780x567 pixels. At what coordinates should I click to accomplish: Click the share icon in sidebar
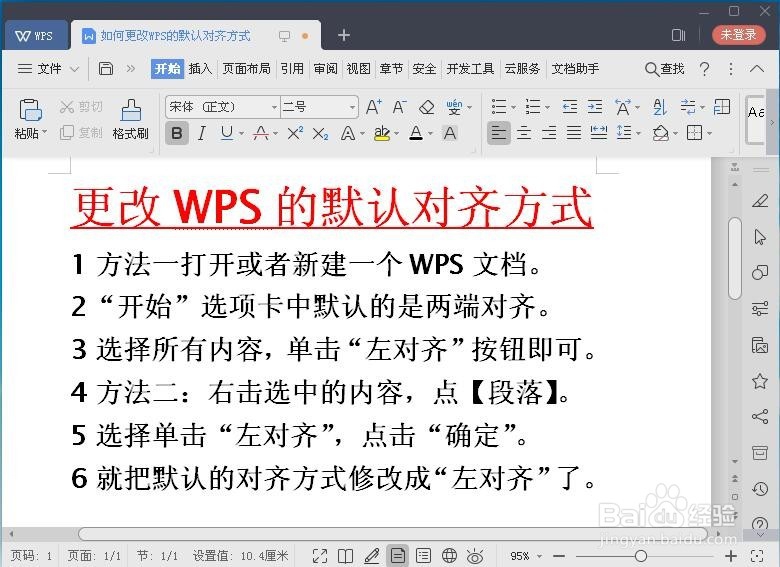click(760, 416)
